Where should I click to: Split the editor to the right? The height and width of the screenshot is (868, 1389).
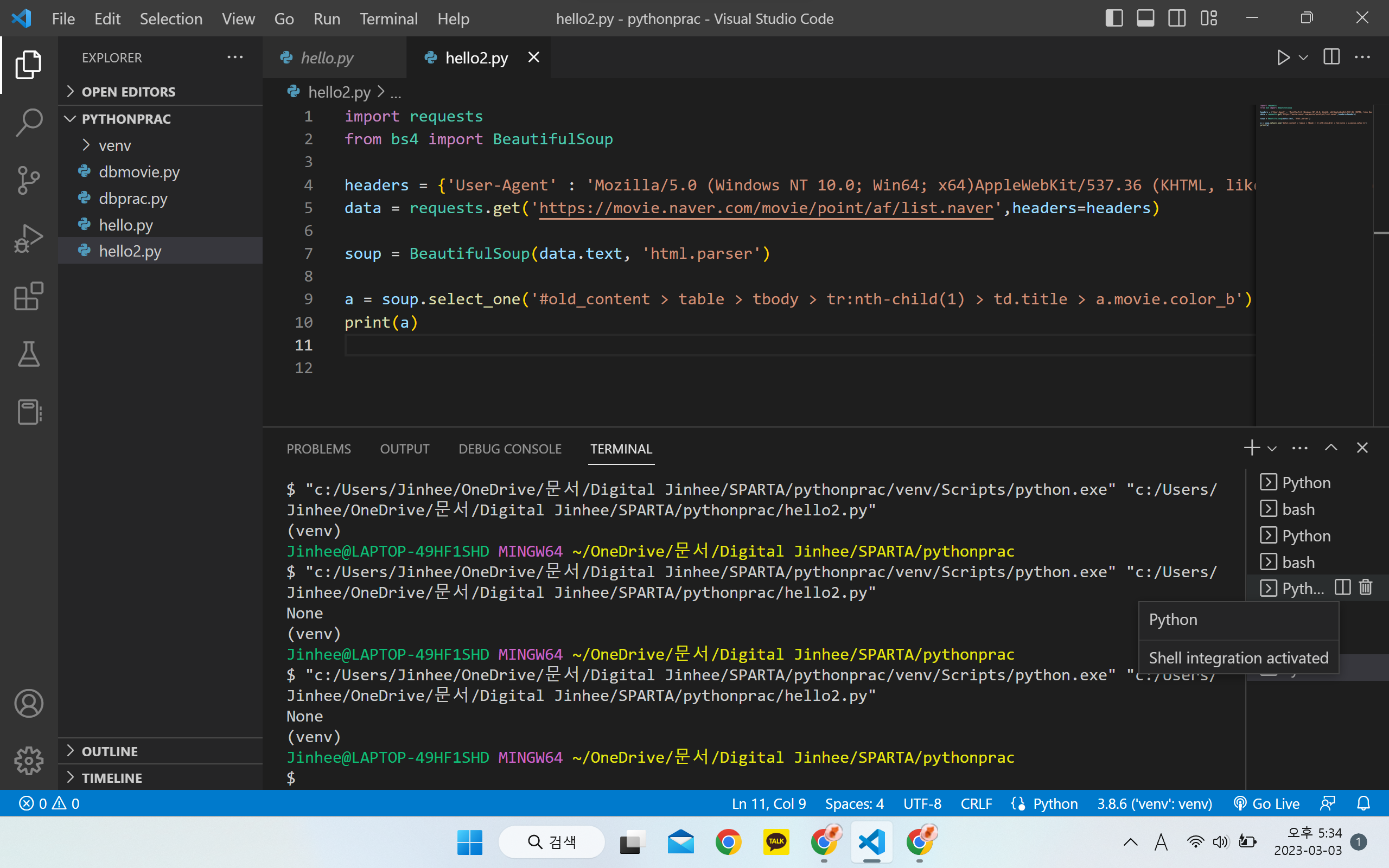[1331, 58]
